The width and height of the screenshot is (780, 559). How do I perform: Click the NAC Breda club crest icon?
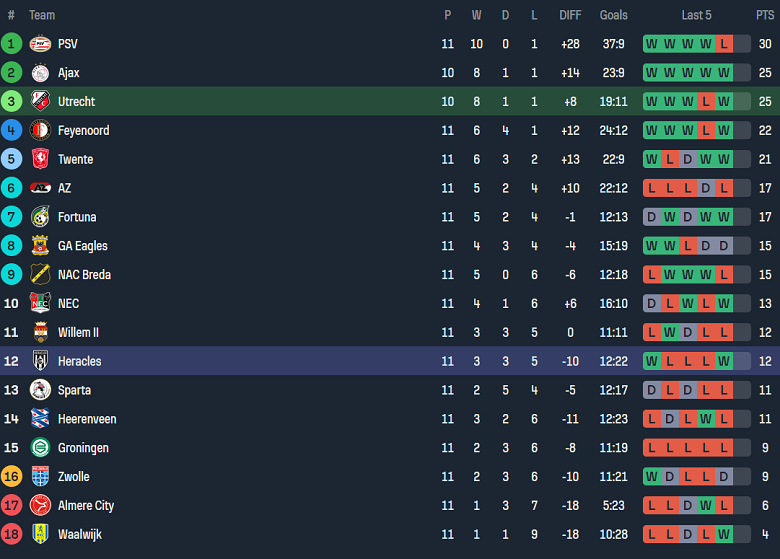(40, 275)
